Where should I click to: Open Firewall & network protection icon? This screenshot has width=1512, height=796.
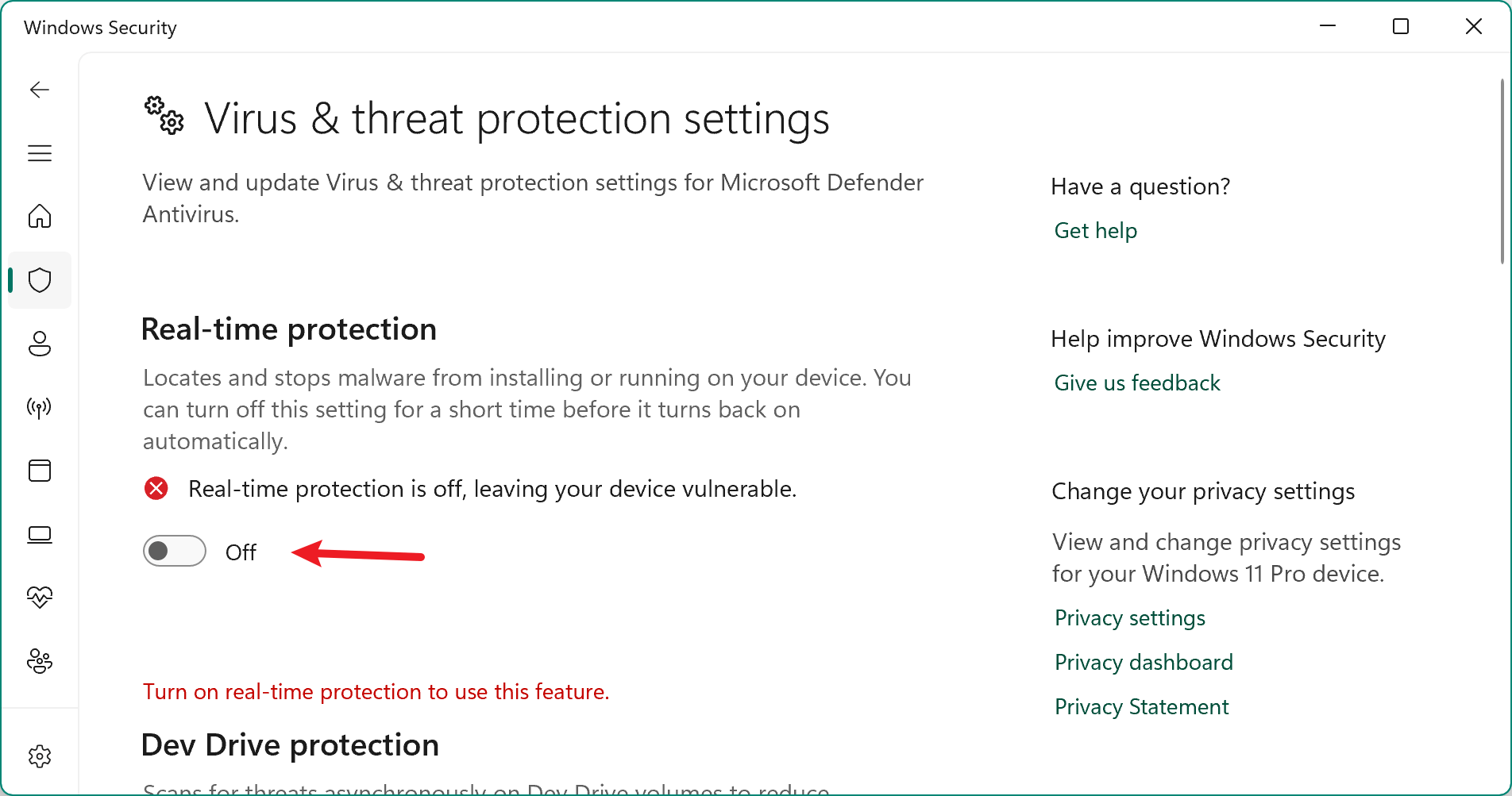click(39, 407)
